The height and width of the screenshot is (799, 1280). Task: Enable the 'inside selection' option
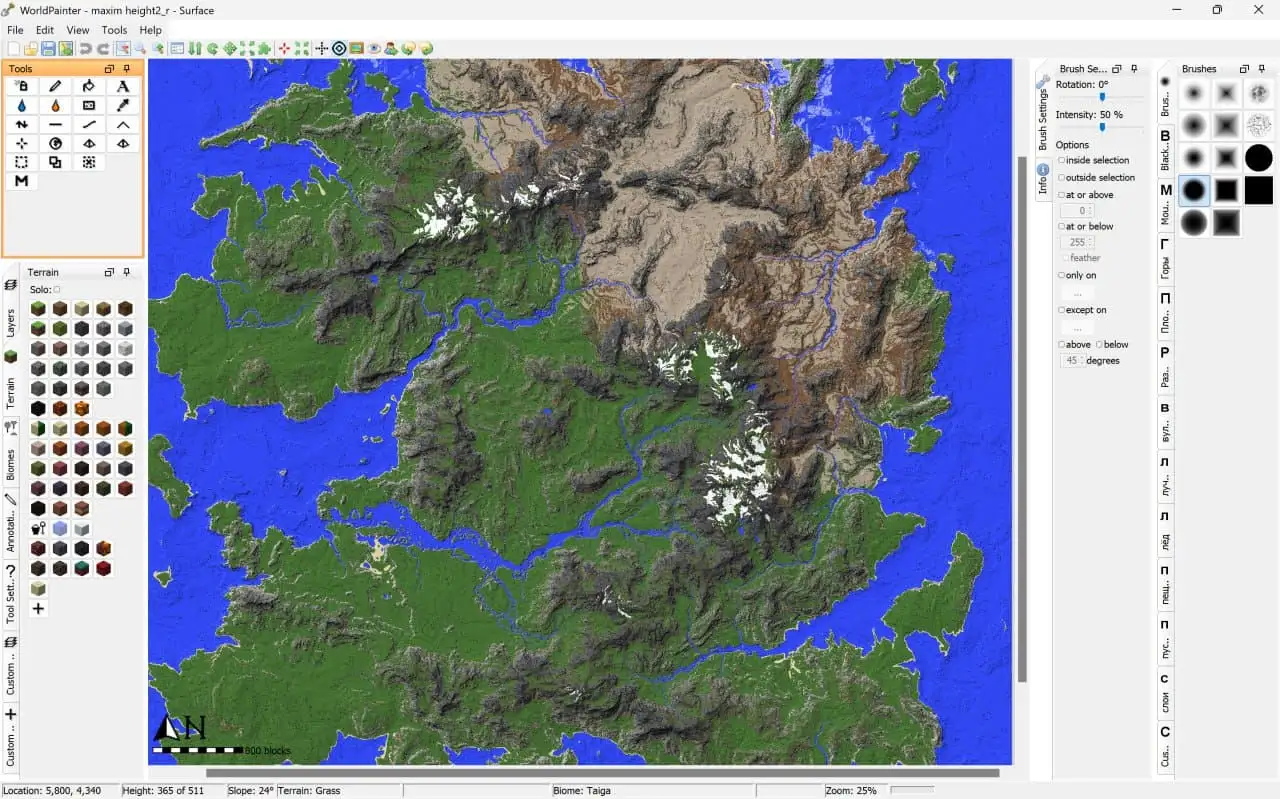pos(1062,160)
